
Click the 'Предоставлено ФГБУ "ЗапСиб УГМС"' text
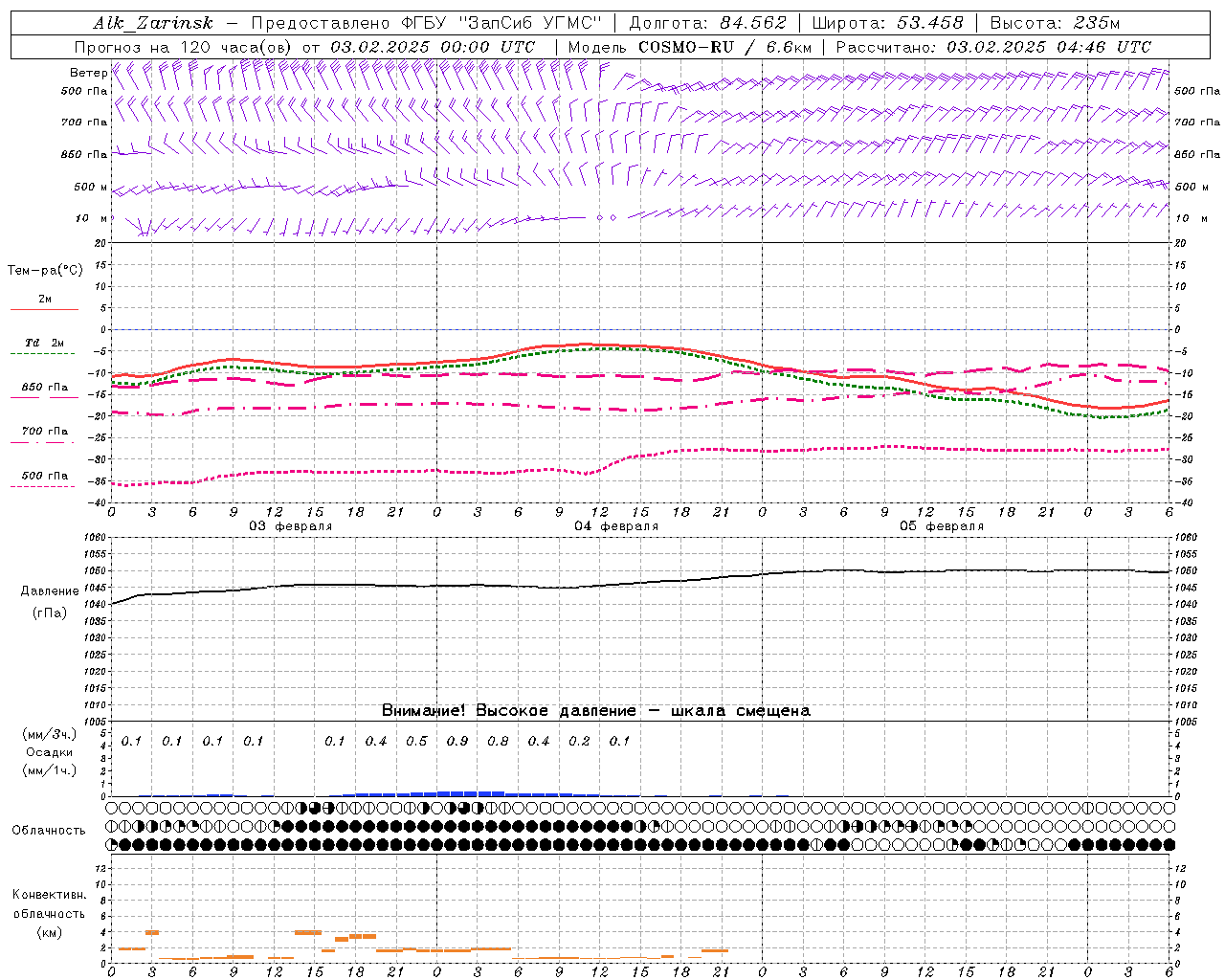coord(426,23)
